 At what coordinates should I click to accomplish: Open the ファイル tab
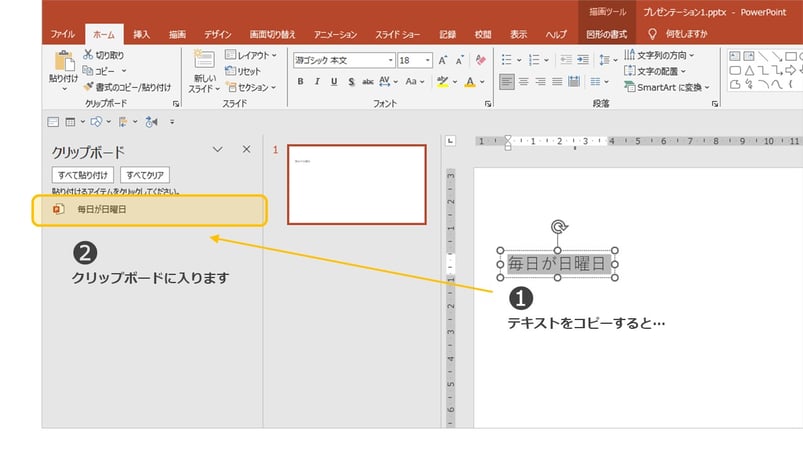coord(63,34)
